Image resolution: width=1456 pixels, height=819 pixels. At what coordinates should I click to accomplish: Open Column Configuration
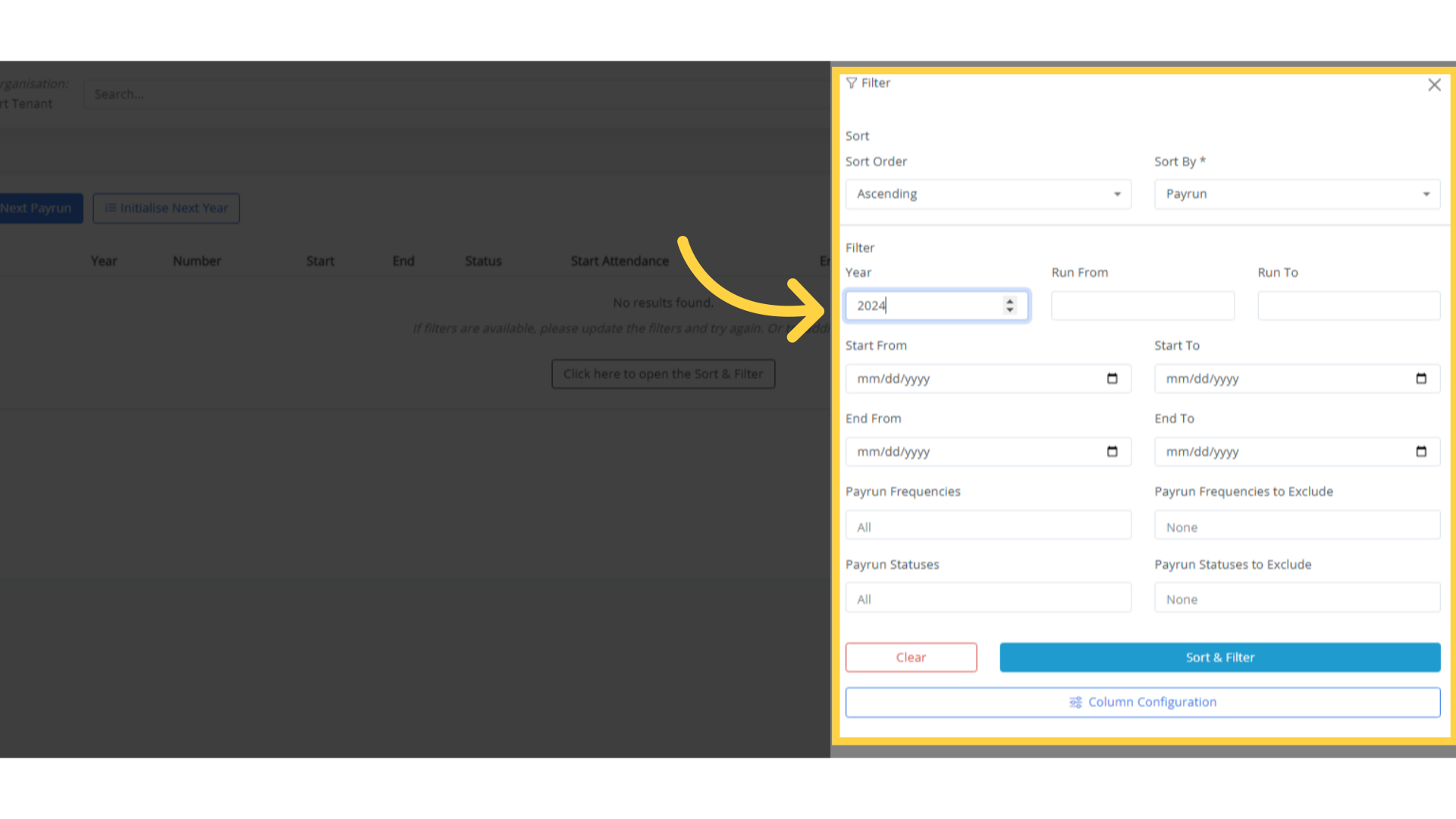tap(1144, 702)
